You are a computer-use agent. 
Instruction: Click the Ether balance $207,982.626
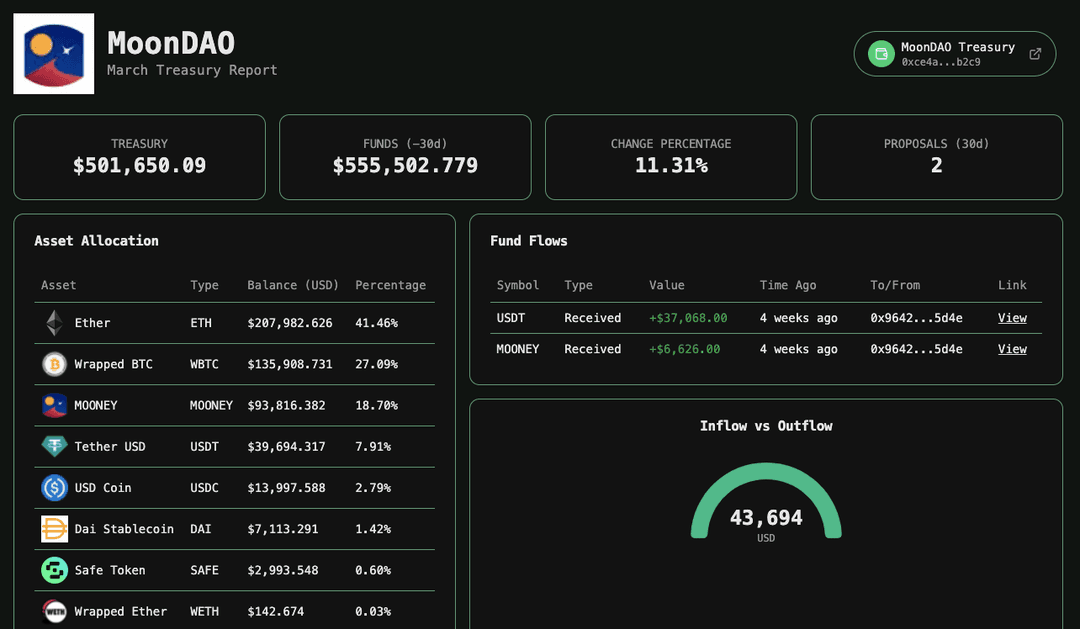(x=290, y=323)
